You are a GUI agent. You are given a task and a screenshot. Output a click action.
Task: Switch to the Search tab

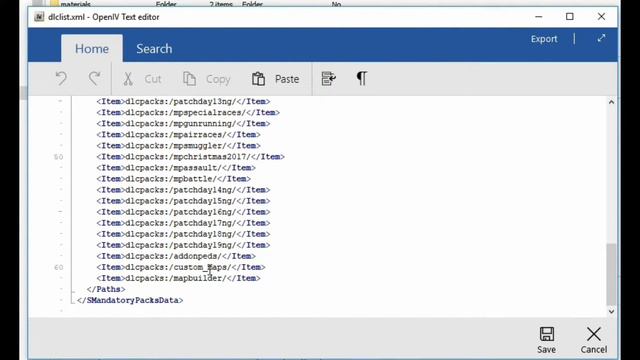[154, 49]
